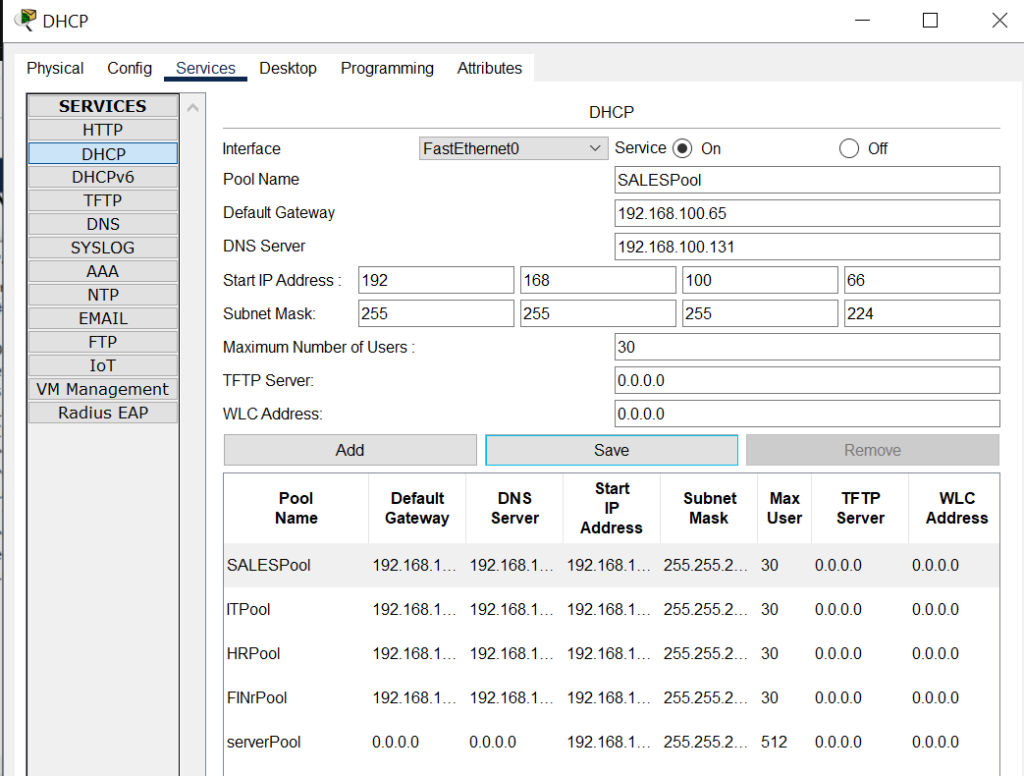1024x776 pixels.
Task: Click Start IP second octet field 168
Action: click(598, 280)
